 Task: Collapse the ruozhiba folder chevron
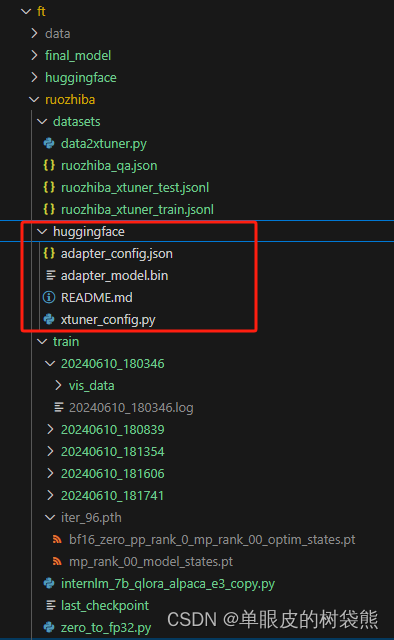[34, 99]
